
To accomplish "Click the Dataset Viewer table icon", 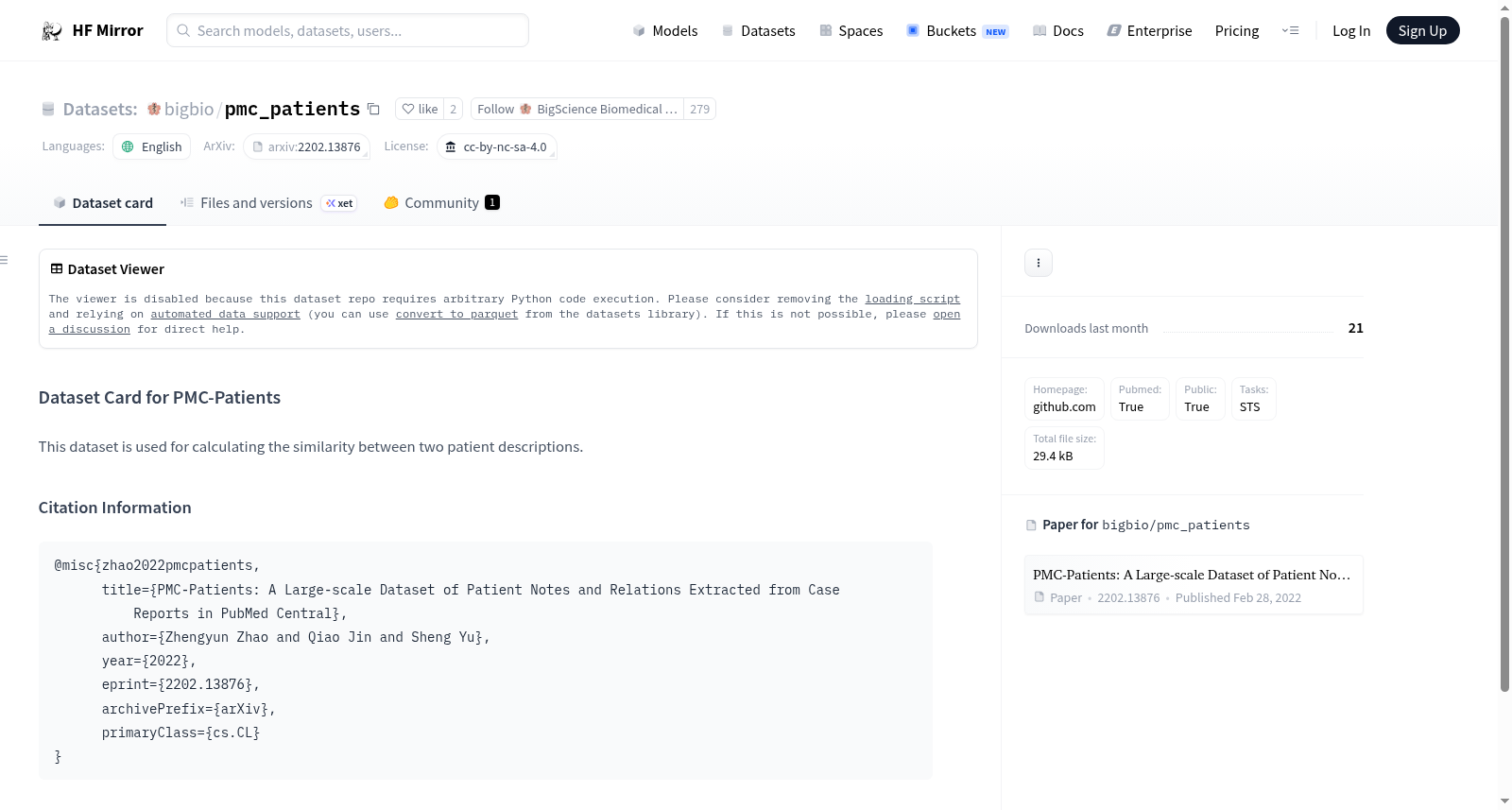I will click(x=57, y=269).
